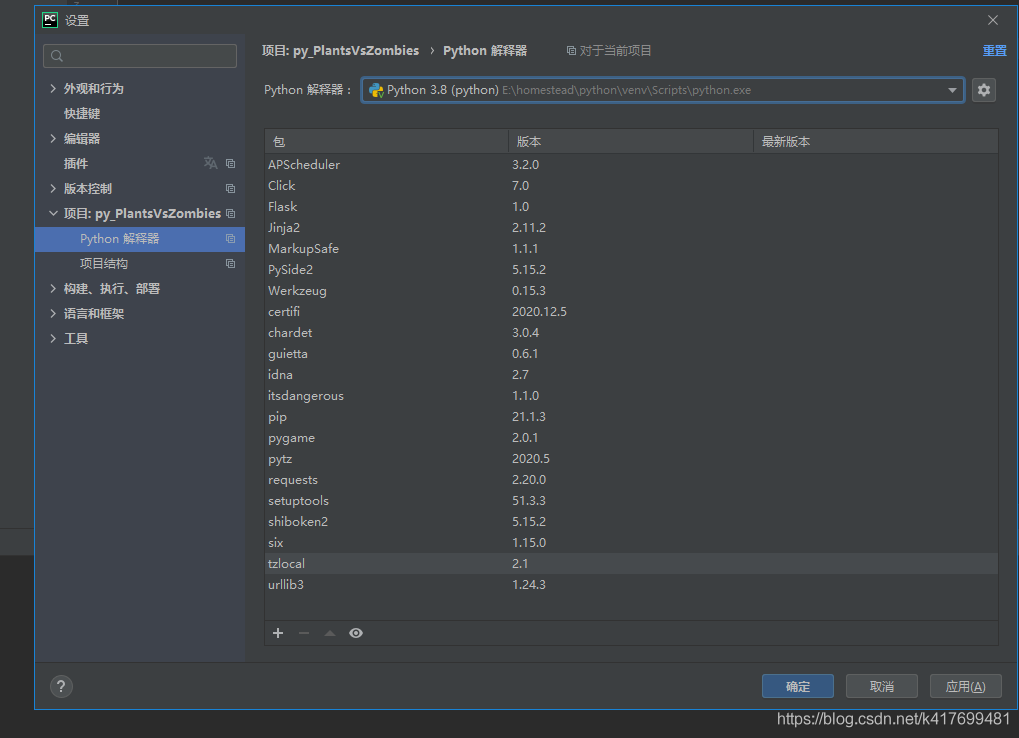Click the copy icon next to 版本控制
The image size is (1019, 738).
(x=230, y=188)
